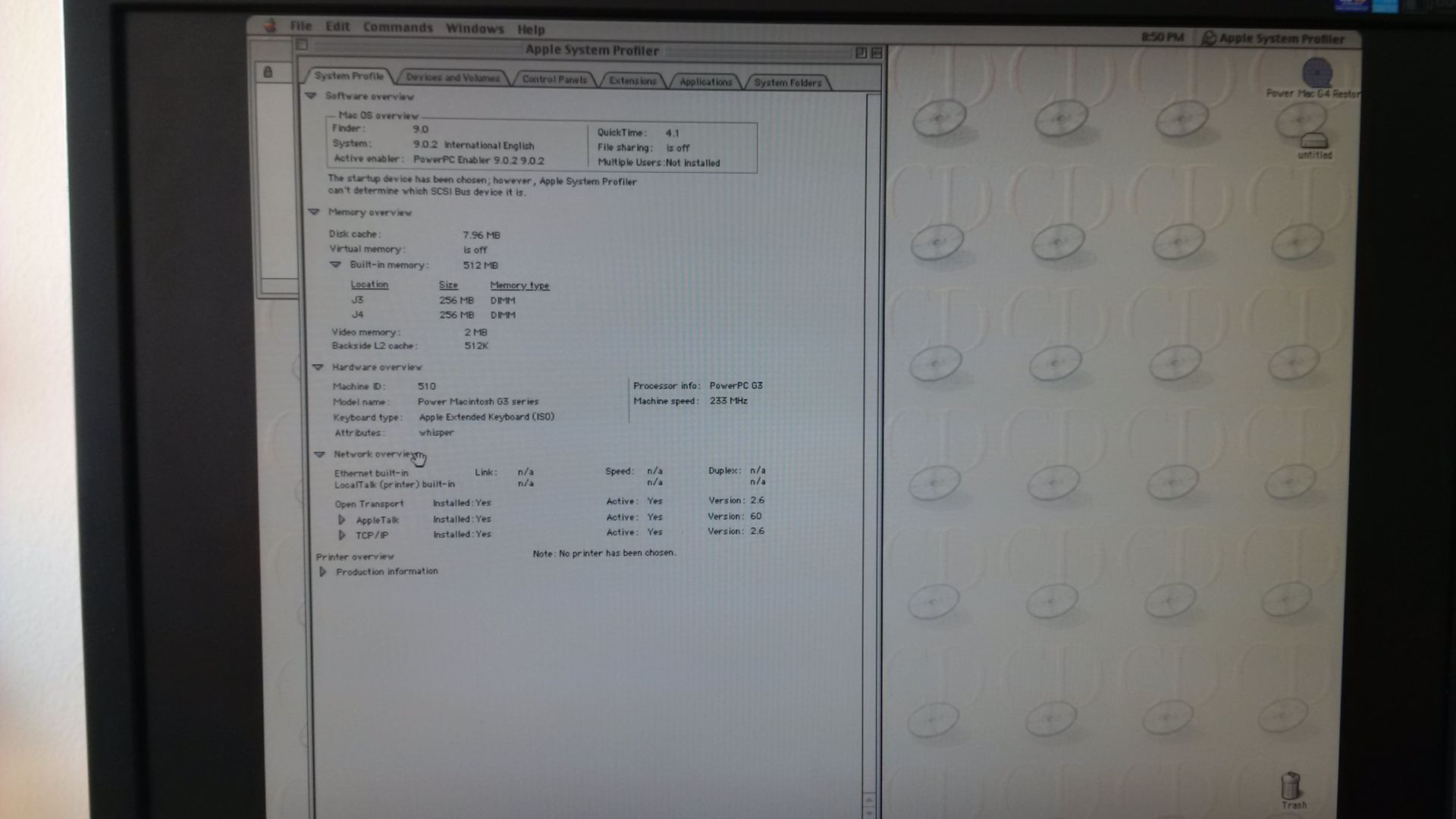This screenshot has height=819, width=1456.
Task: Open the Commands menu
Action: (397, 27)
